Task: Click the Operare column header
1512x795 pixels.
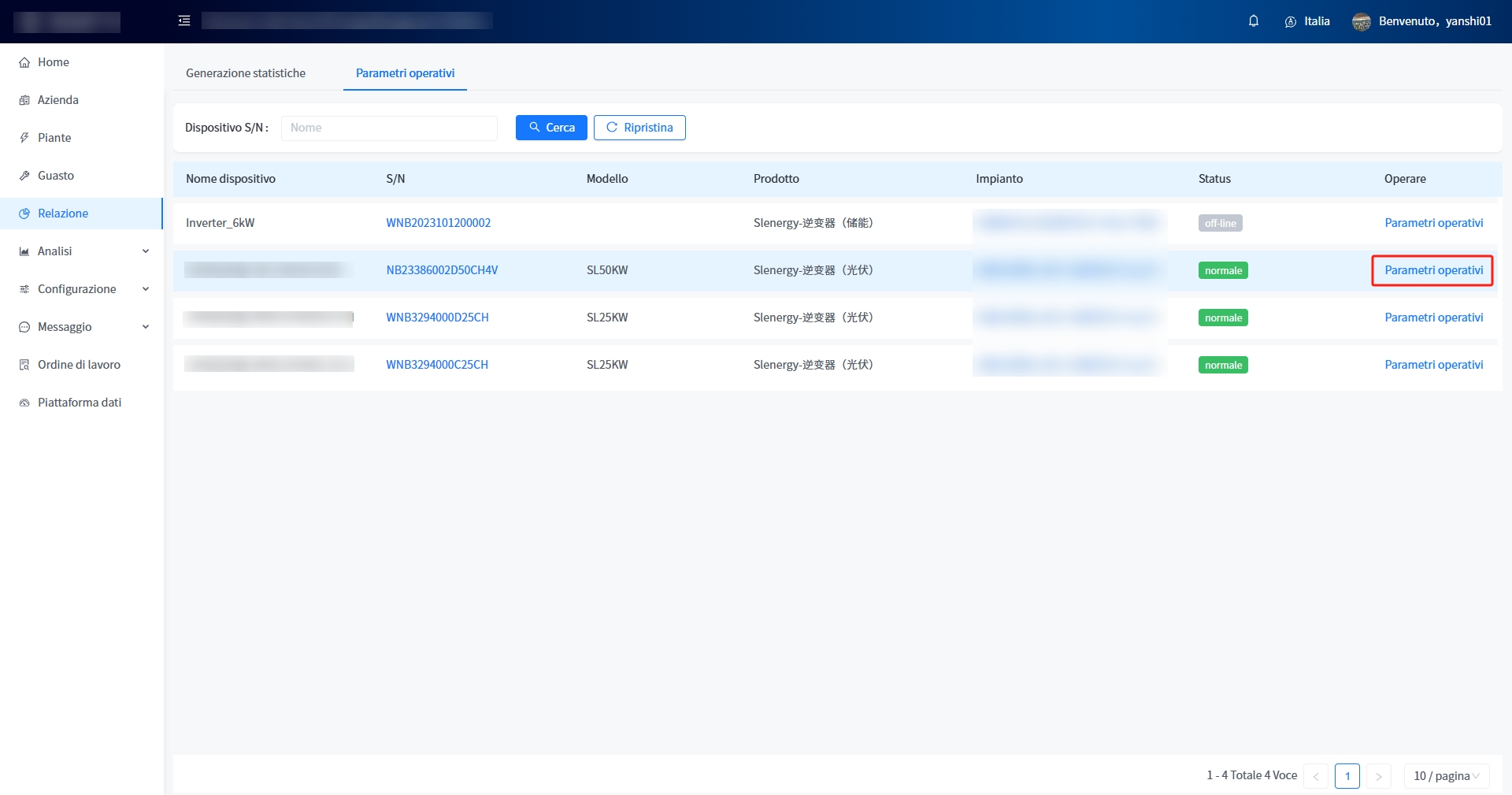Action: [1405, 179]
